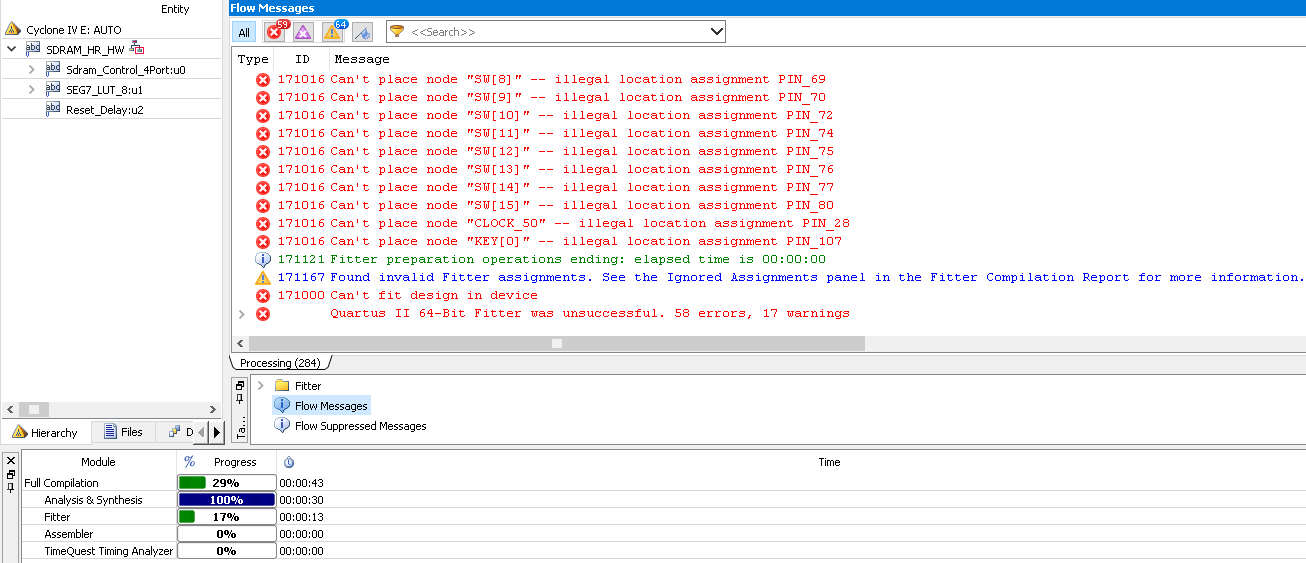Click the warning icon on message 171167
Screen dimensions: 1306x563
coord(263,277)
